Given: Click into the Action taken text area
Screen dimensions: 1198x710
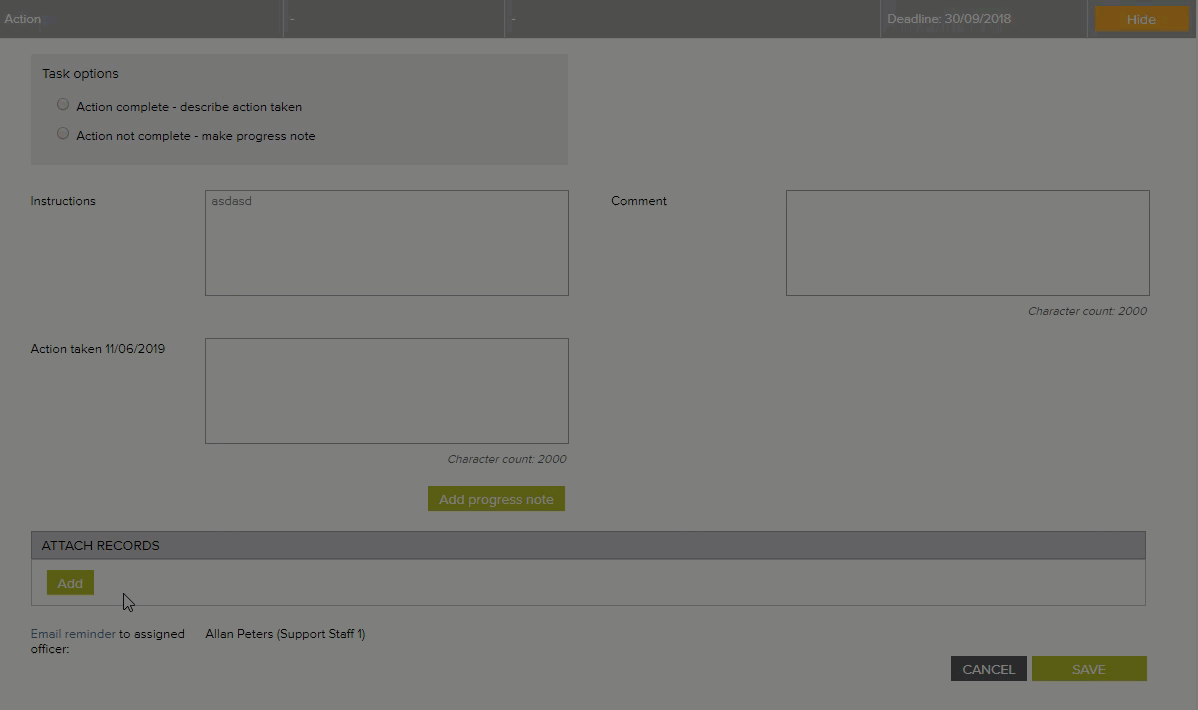Looking at the screenshot, I should click(386, 391).
